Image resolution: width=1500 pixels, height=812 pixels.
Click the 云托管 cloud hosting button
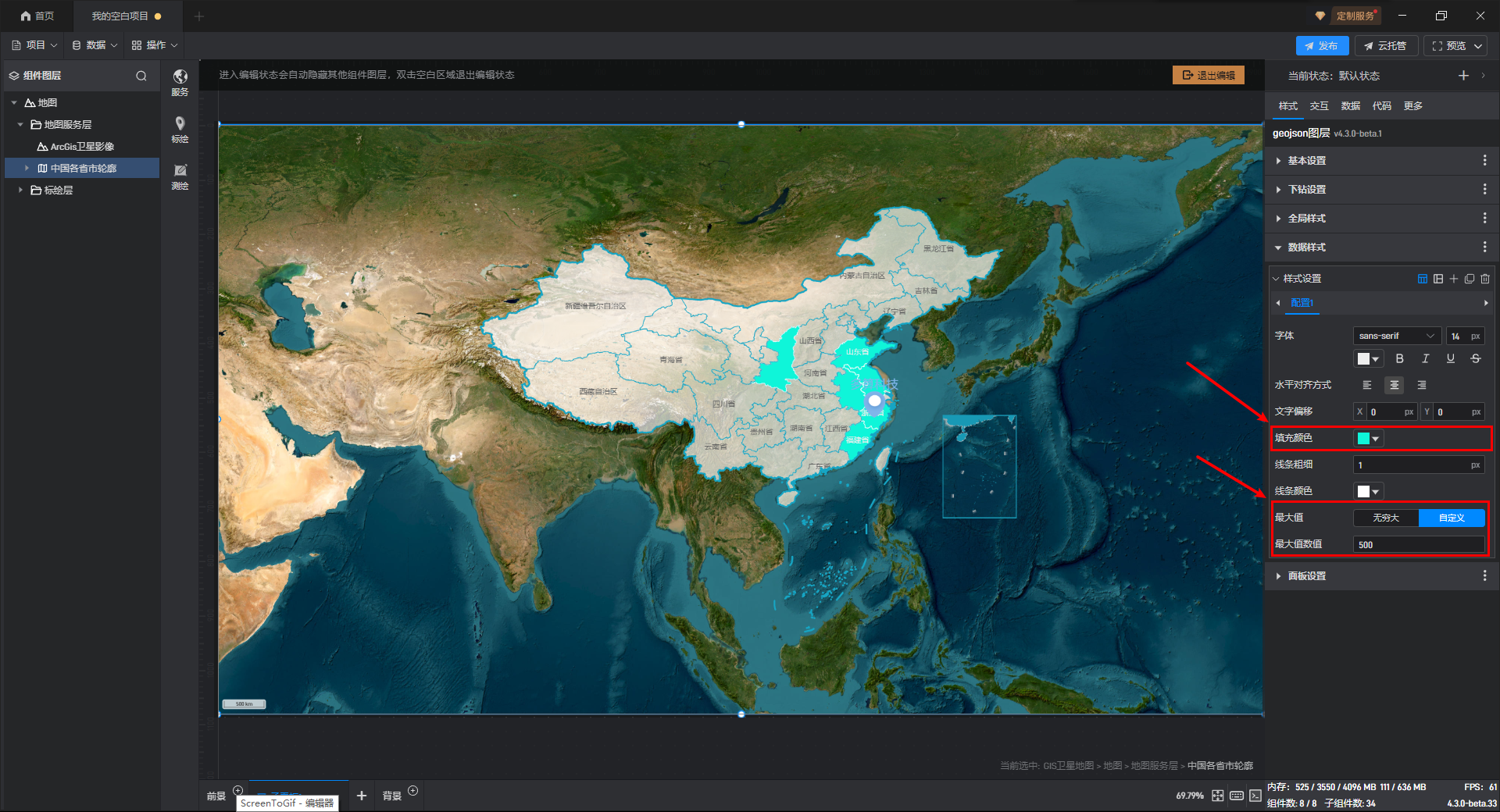[x=1386, y=46]
